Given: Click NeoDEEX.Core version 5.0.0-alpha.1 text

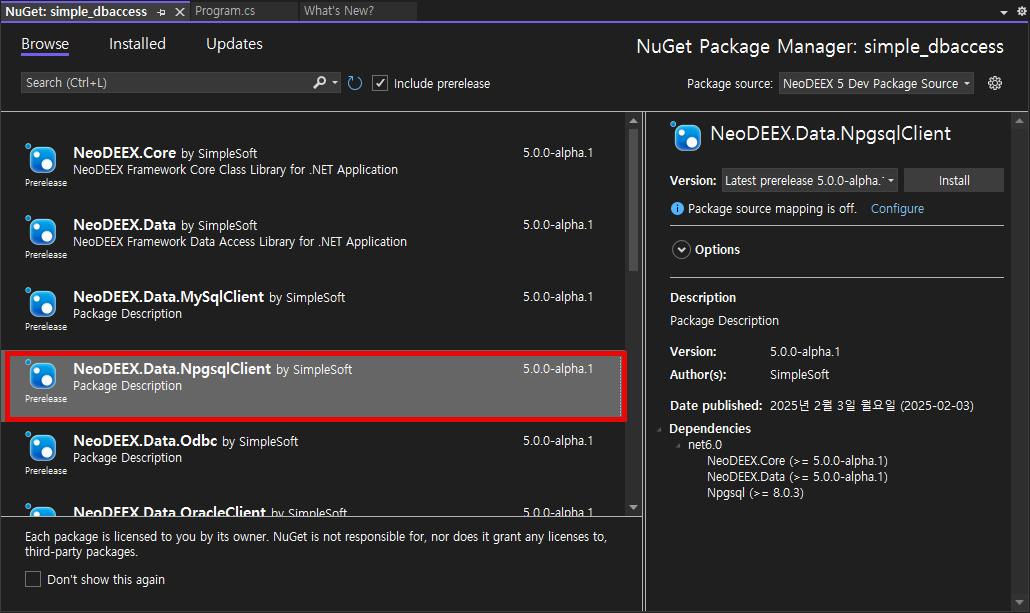Looking at the screenshot, I should (x=558, y=152).
